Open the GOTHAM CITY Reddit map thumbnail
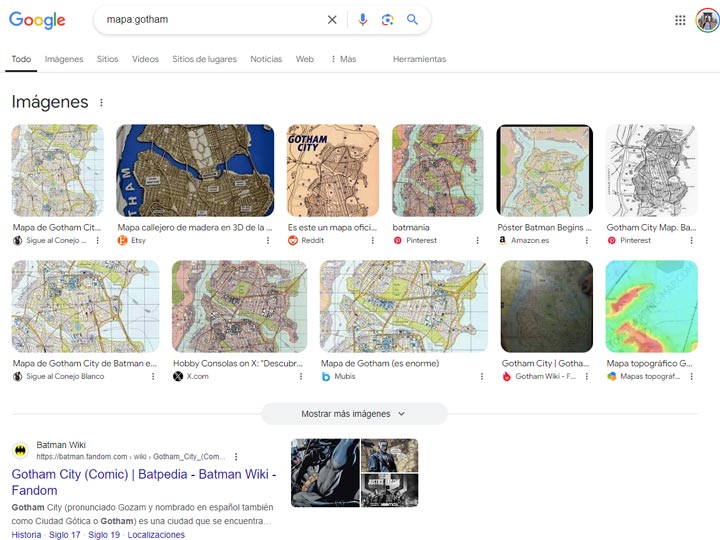Image resolution: width=720 pixels, height=540 pixels. pos(333,170)
